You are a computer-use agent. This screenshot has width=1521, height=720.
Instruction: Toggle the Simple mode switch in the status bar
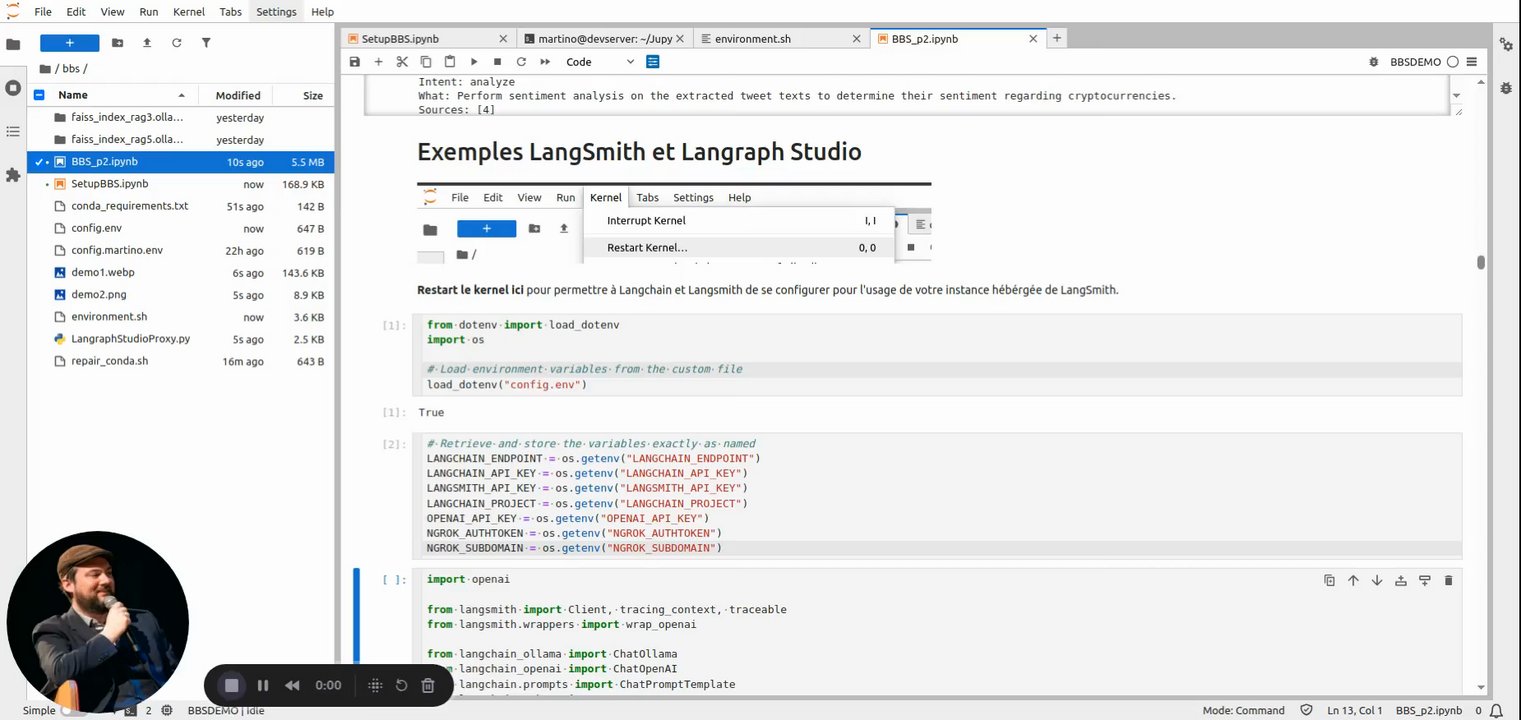click(x=72, y=711)
